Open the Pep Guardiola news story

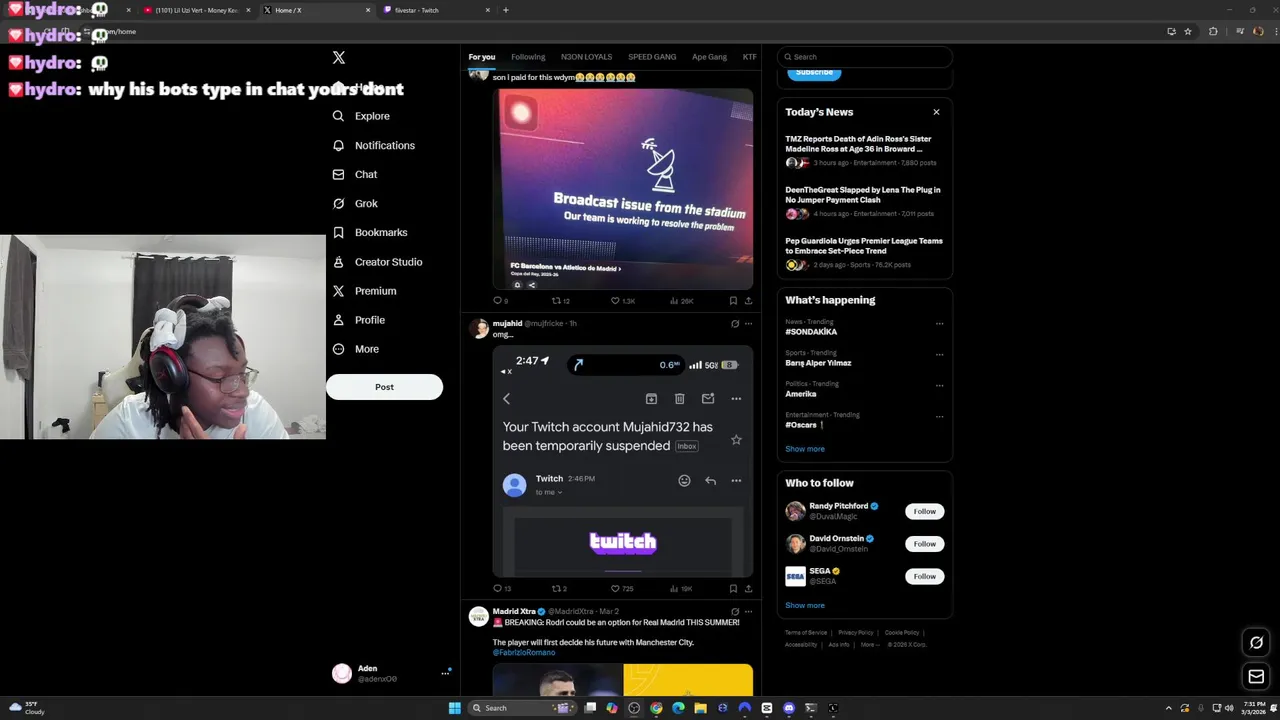pos(864,252)
